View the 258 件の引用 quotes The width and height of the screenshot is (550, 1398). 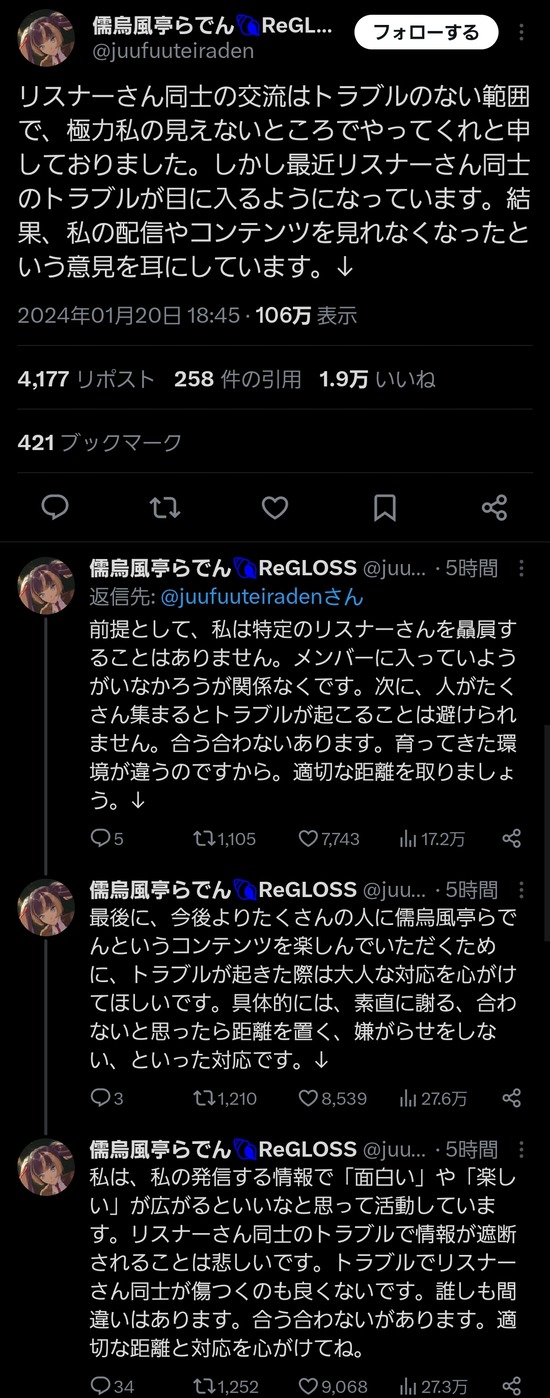tap(237, 379)
